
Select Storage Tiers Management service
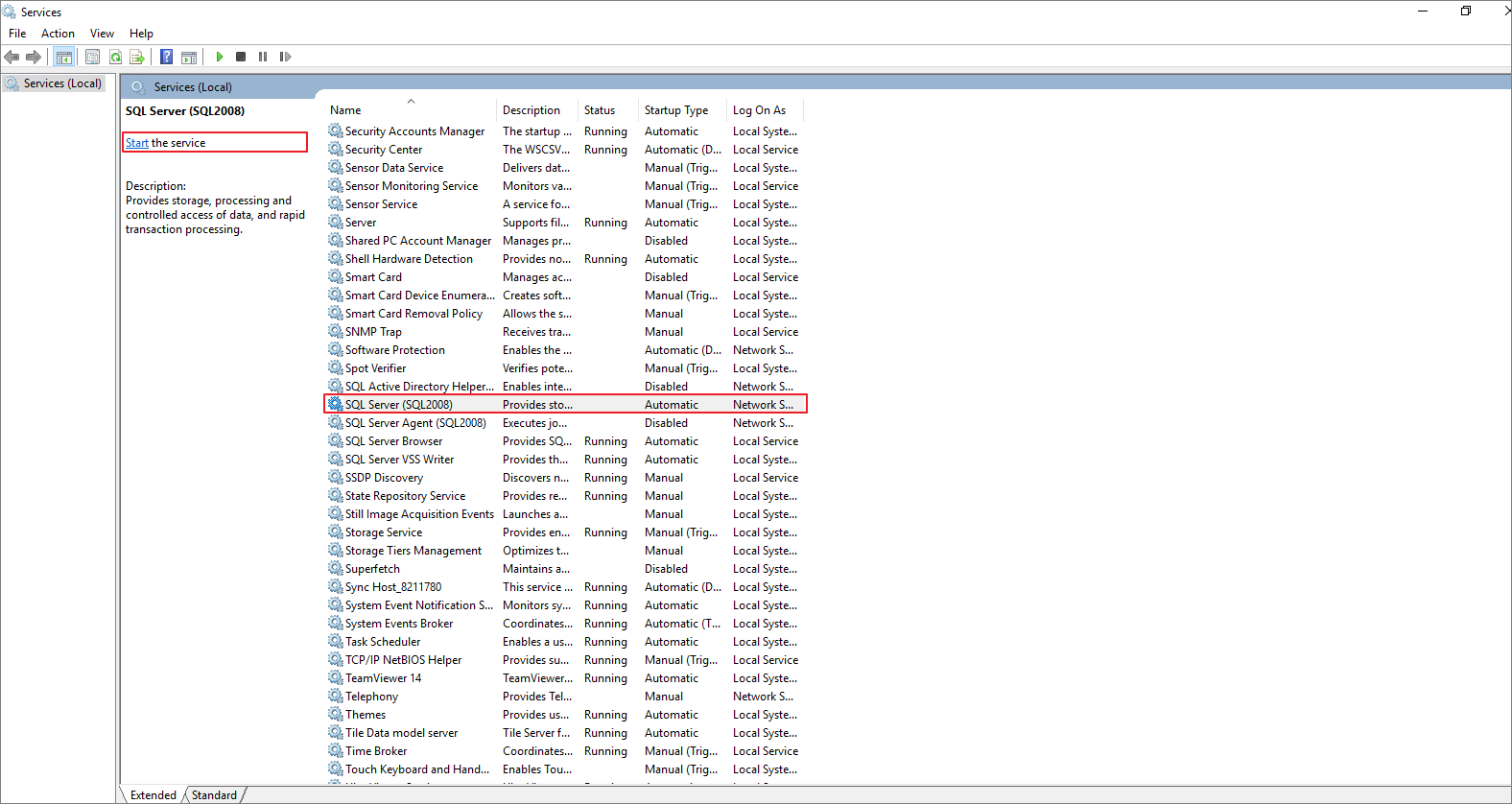[x=413, y=551]
